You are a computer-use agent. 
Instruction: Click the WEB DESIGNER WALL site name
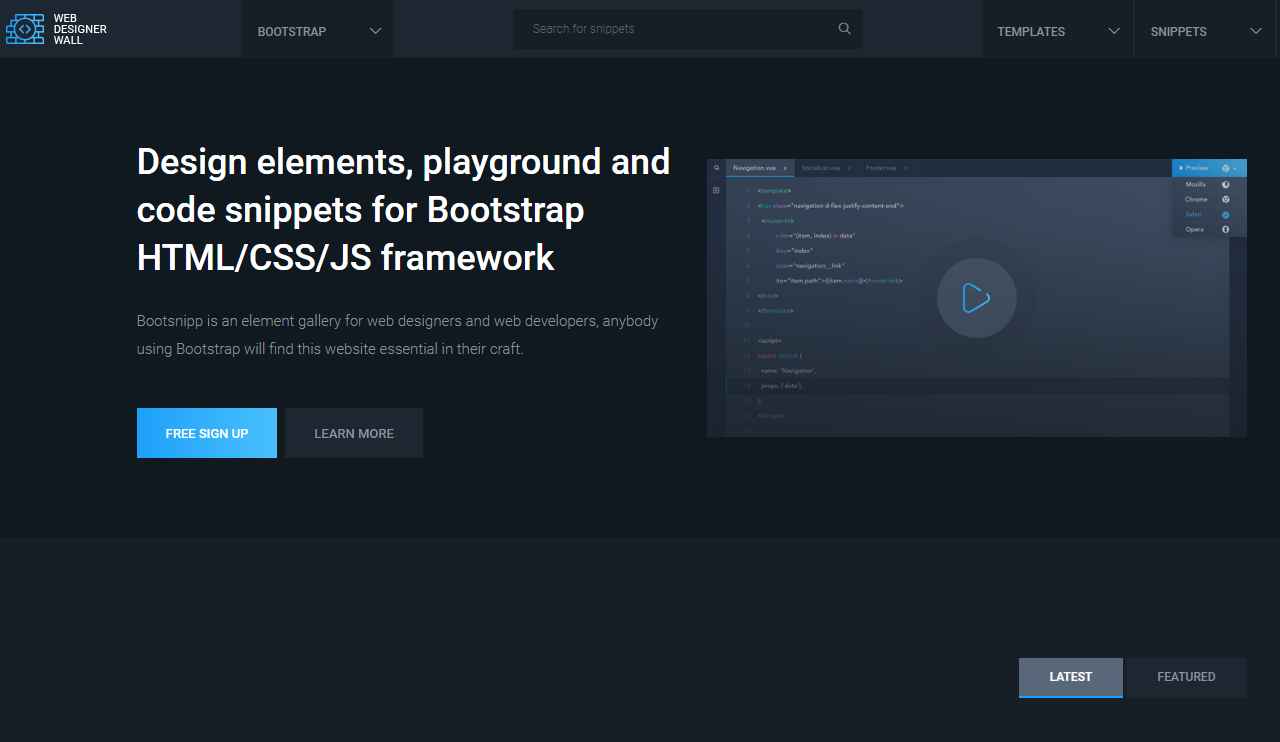click(x=80, y=29)
